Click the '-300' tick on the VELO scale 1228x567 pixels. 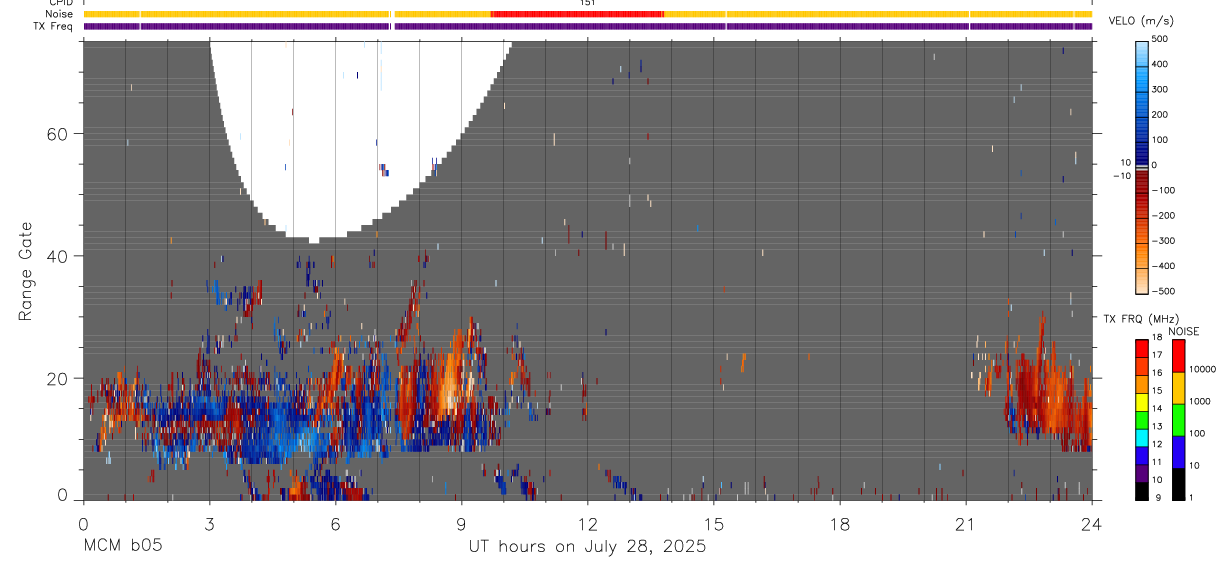(x=1163, y=241)
